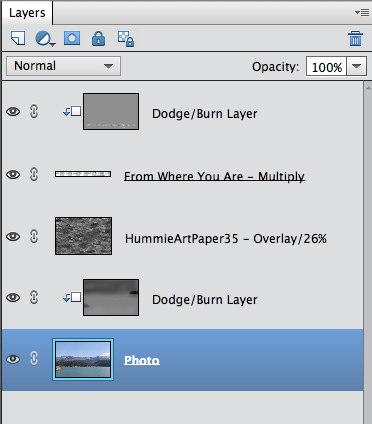Image resolution: width=372 pixels, height=424 pixels.
Task: Select the HummieArtPaper35 texture thumbnail
Action: pos(83,236)
